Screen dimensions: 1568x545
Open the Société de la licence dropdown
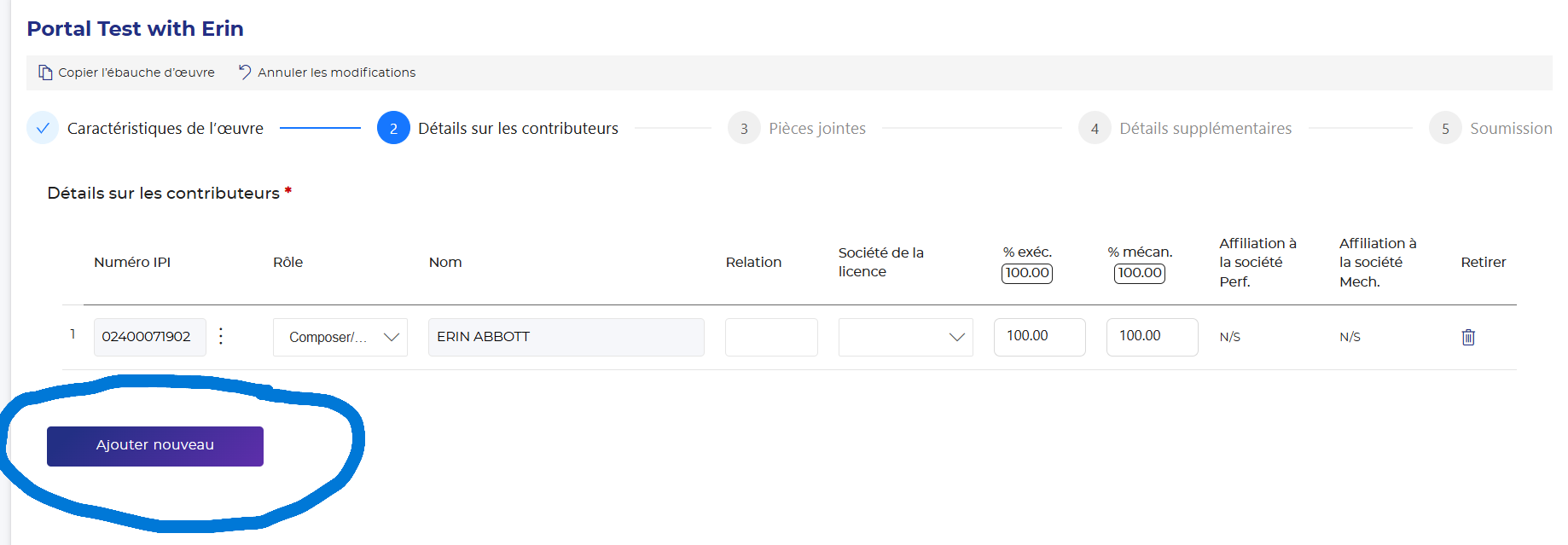(906, 337)
